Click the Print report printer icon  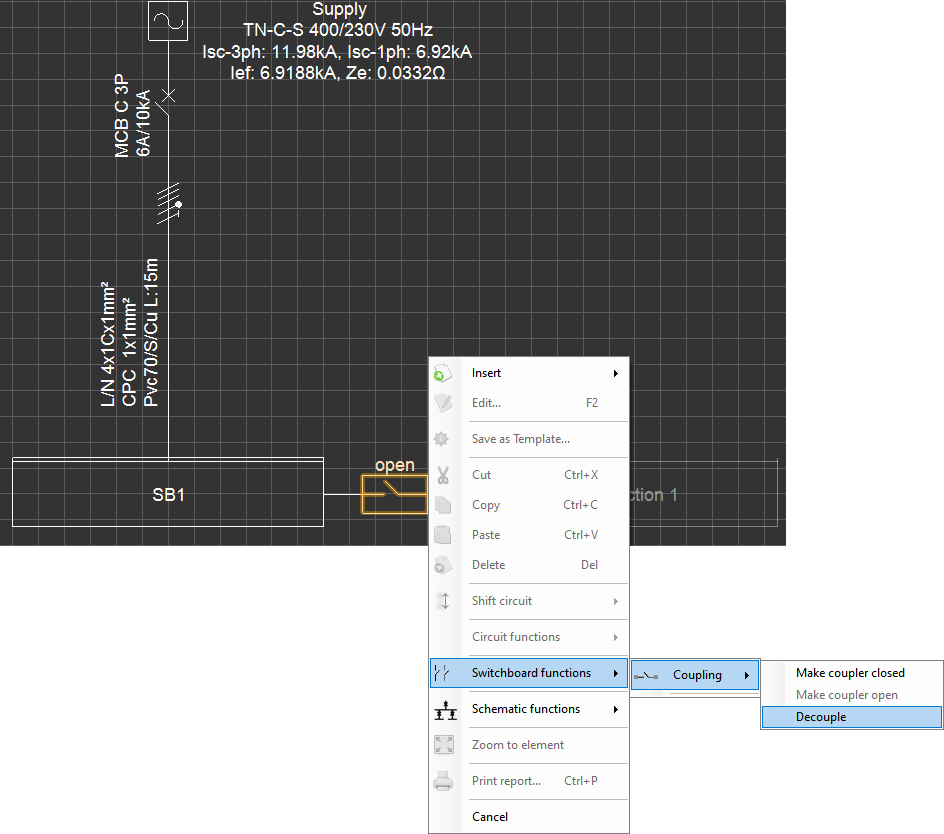pos(443,781)
